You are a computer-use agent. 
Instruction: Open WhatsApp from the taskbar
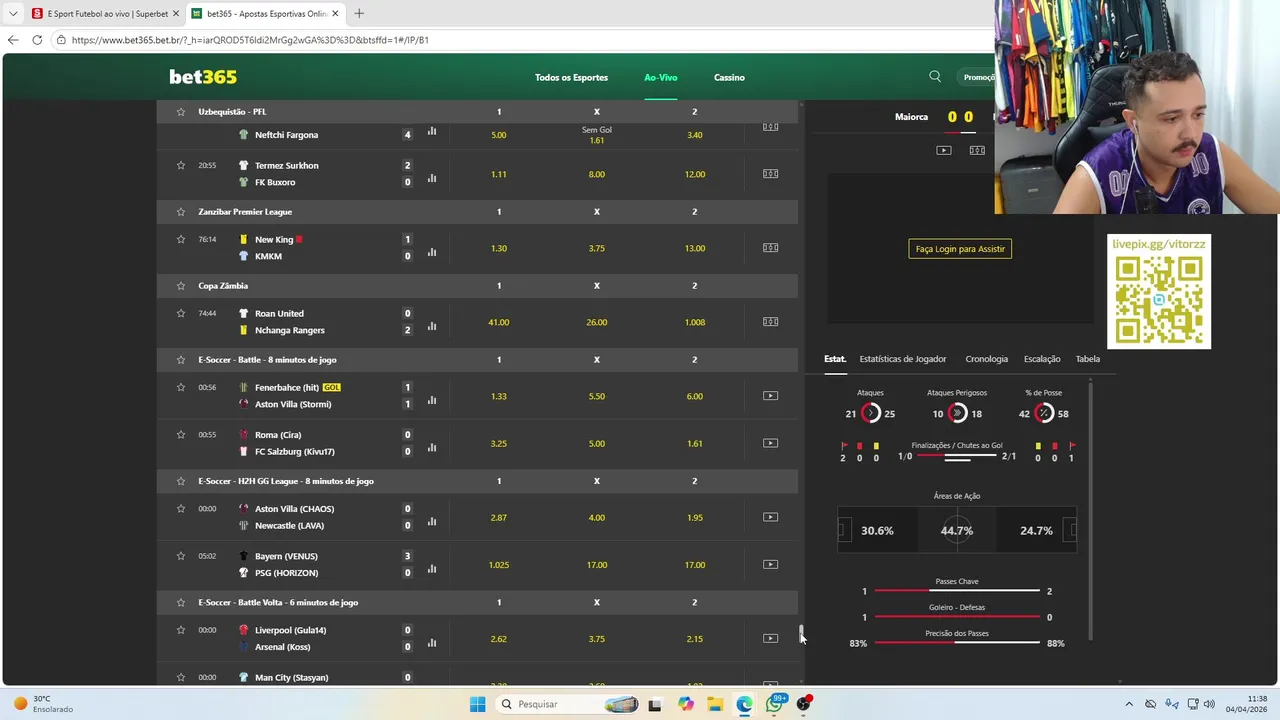[x=774, y=704]
